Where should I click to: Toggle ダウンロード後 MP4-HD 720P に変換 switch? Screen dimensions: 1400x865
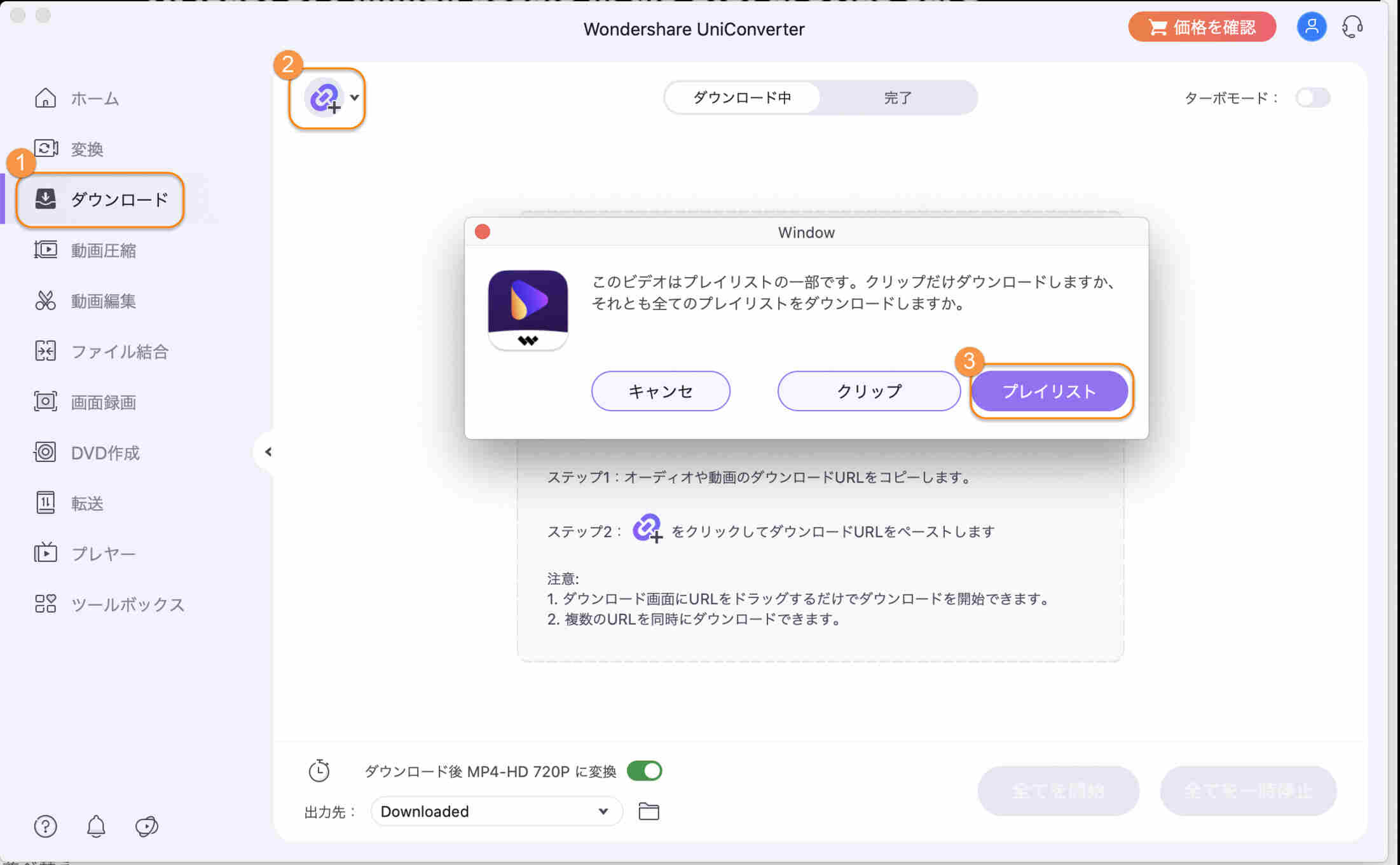pos(644,771)
